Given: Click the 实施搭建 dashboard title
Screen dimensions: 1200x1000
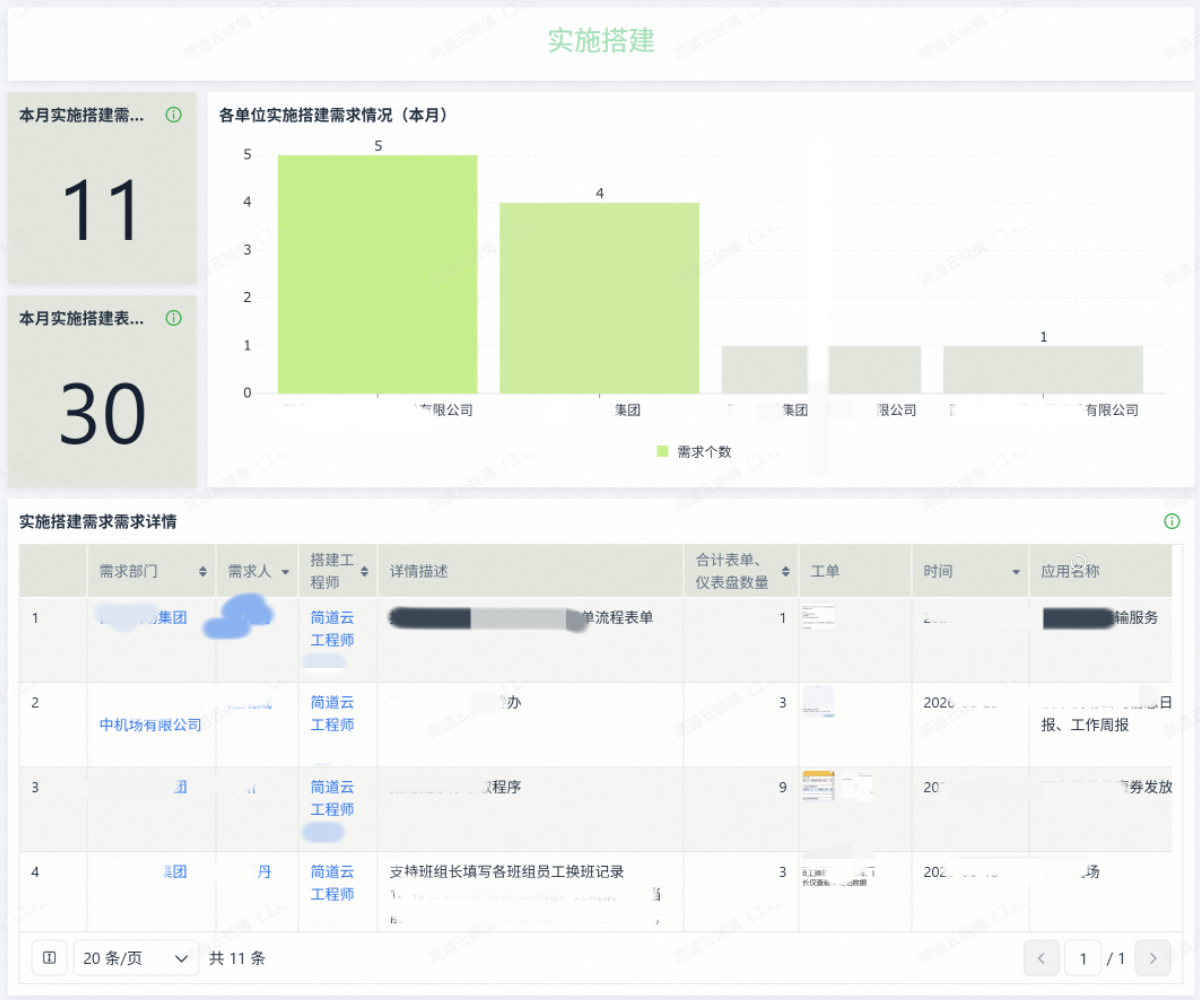Looking at the screenshot, I should tap(601, 40).
